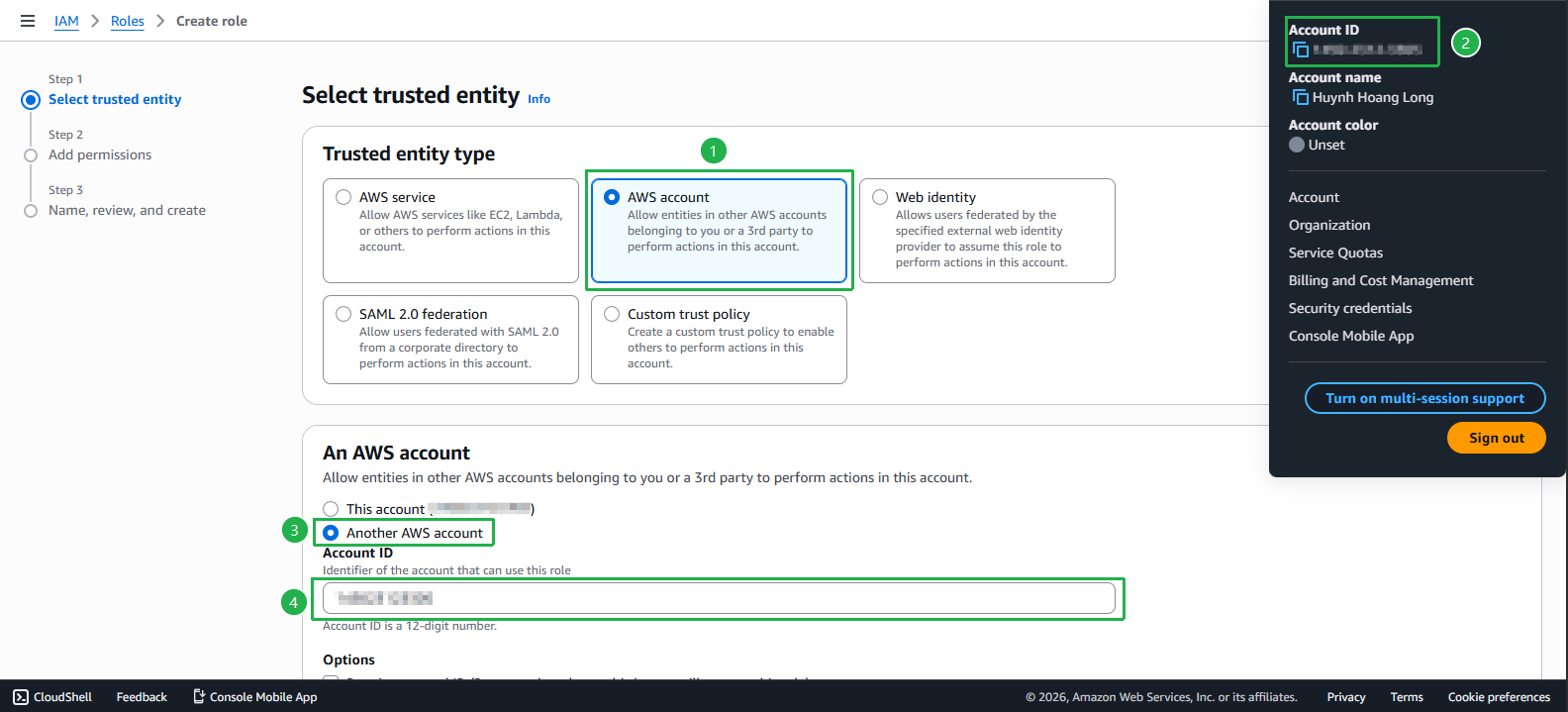
Task: Click the Name, review, and create step
Action: coord(127,210)
